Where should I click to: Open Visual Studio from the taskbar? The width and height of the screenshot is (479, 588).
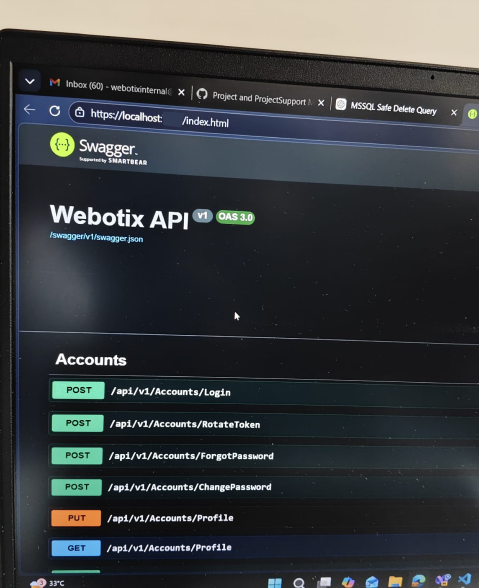443,580
